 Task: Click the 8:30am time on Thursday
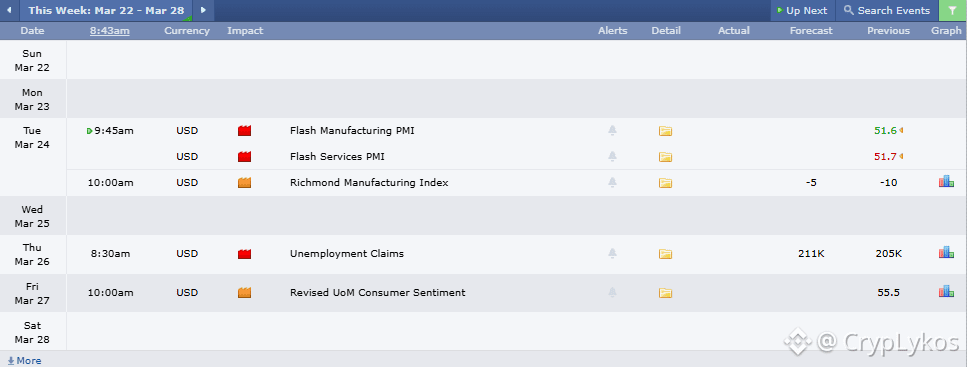[110, 254]
